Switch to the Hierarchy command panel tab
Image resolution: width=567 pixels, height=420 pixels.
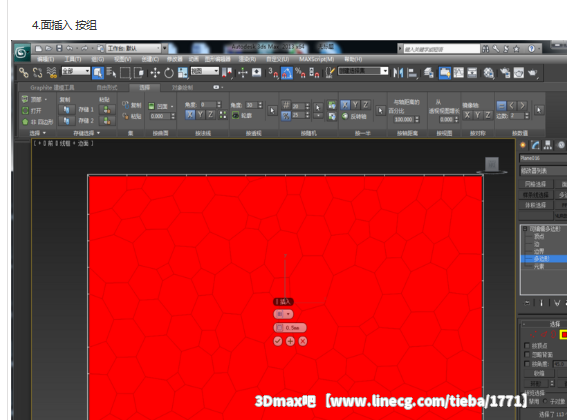point(547,145)
